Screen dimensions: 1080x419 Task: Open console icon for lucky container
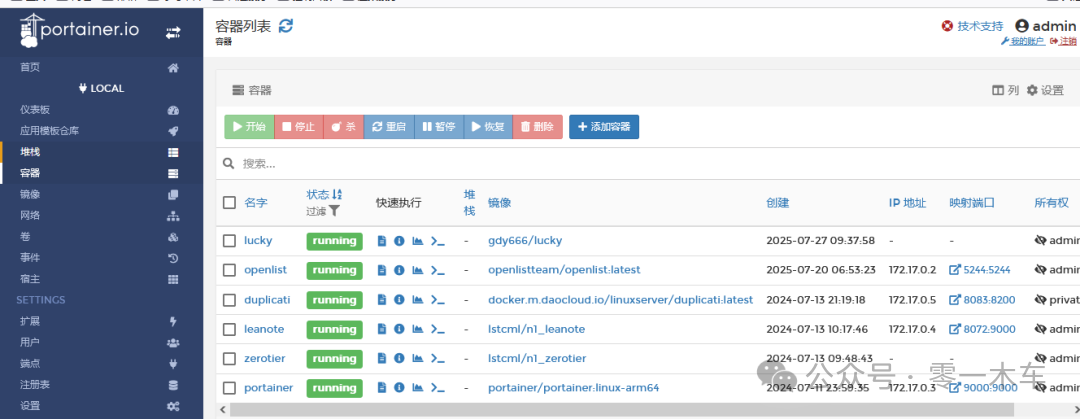(x=437, y=241)
